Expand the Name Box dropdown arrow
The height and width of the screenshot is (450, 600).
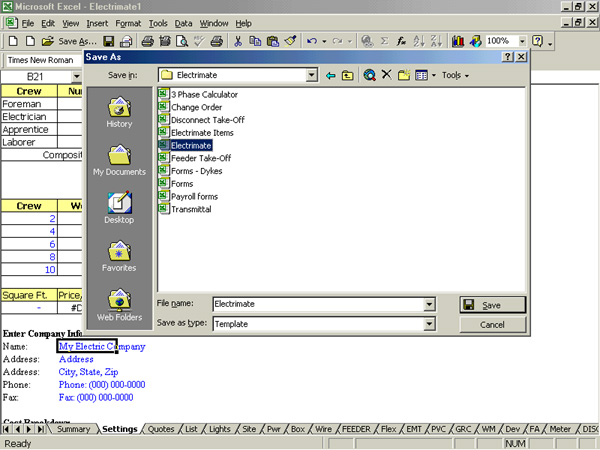[x=77, y=77]
